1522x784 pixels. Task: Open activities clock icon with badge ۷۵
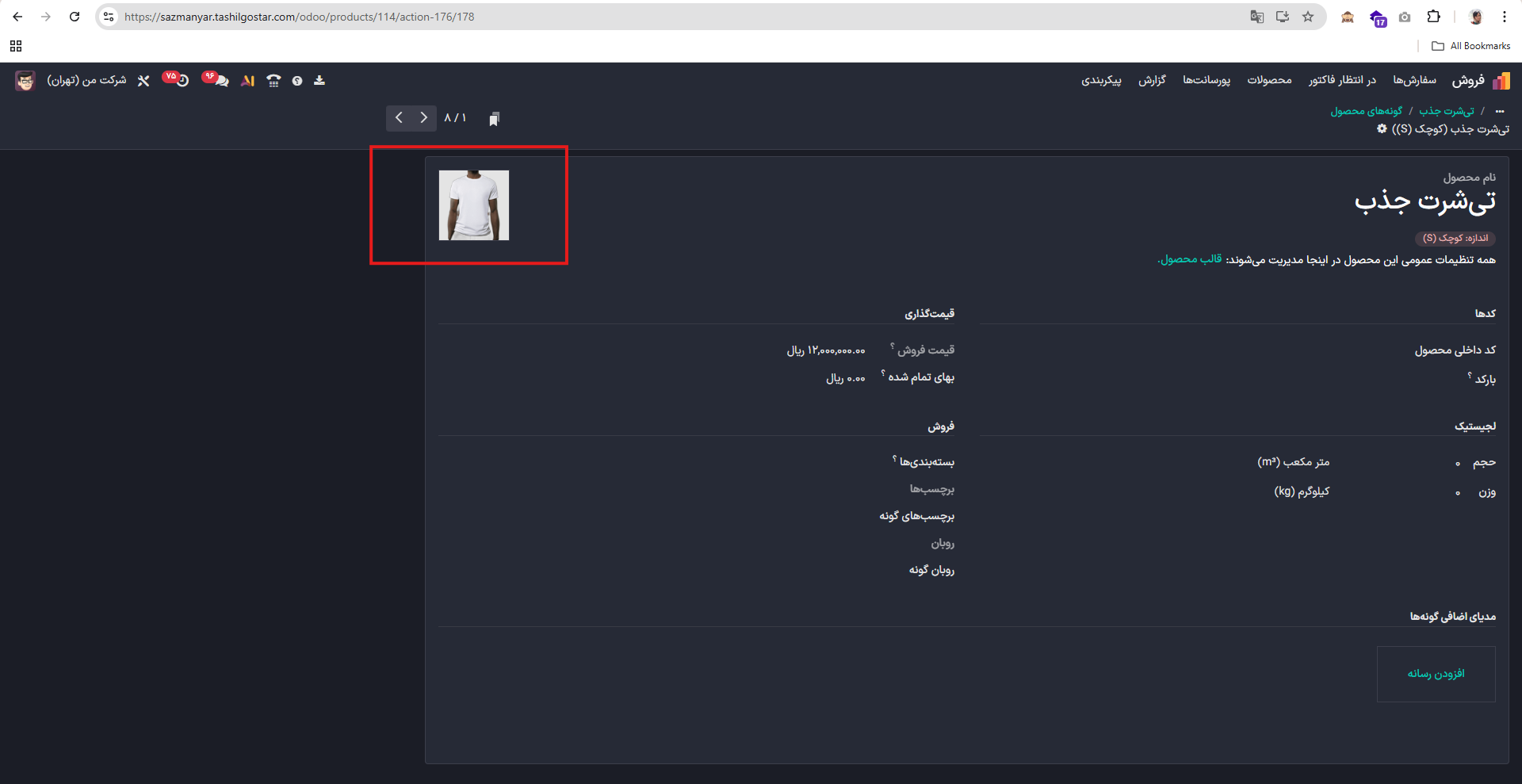click(x=176, y=79)
